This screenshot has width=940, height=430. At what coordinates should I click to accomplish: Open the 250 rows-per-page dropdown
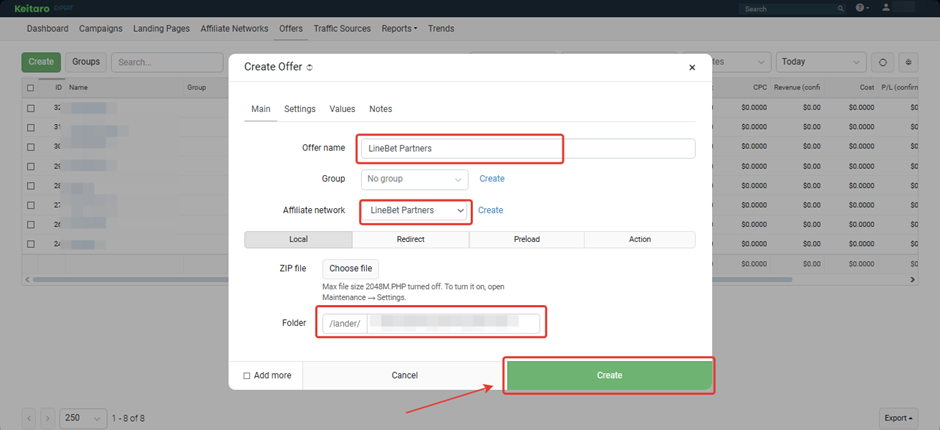coord(82,418)
